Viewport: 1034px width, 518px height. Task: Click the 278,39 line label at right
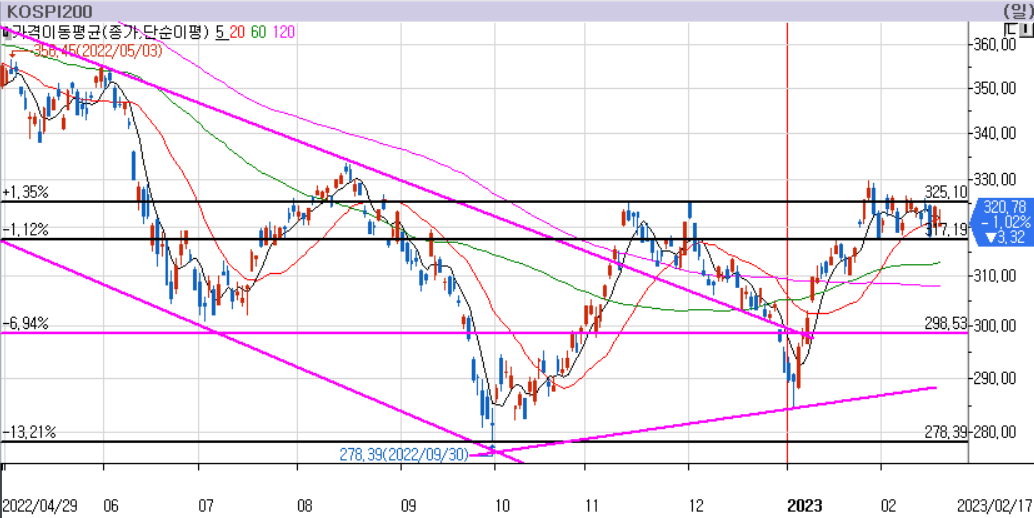pos(945,432)
